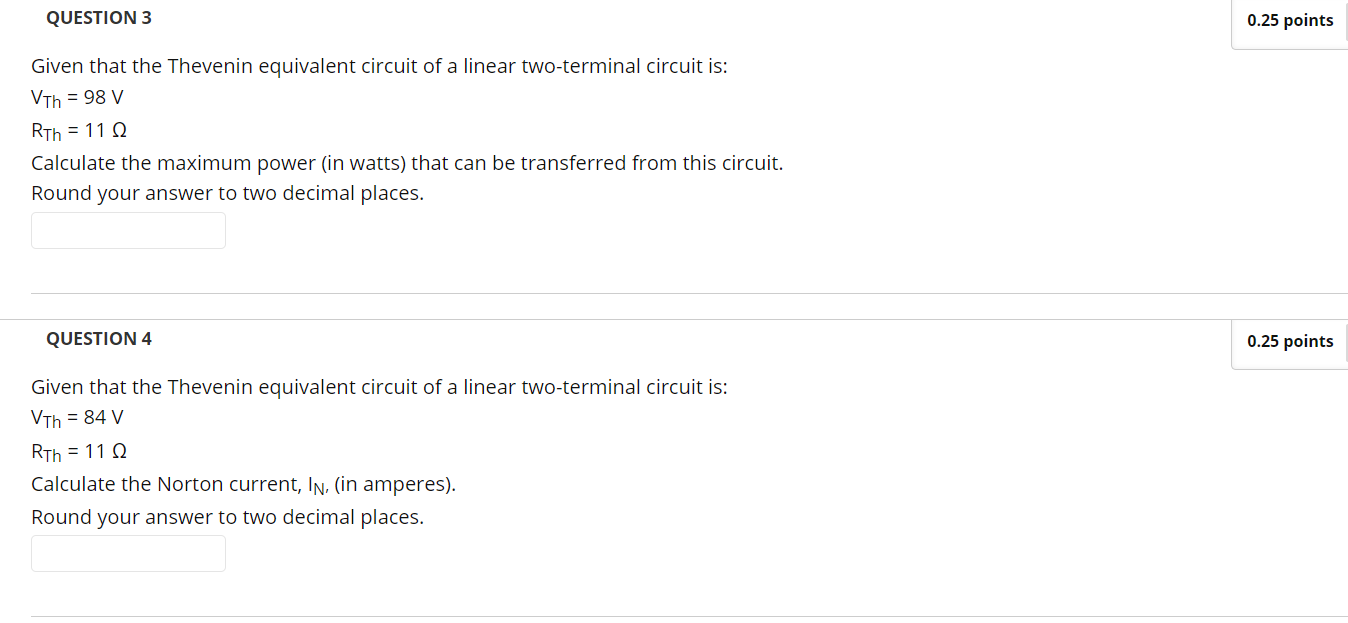The image size is (1348, 623).
Task: Click the VTh = 84 V value in Question 4
Action: pyautogui.click(x=77, y=417)
